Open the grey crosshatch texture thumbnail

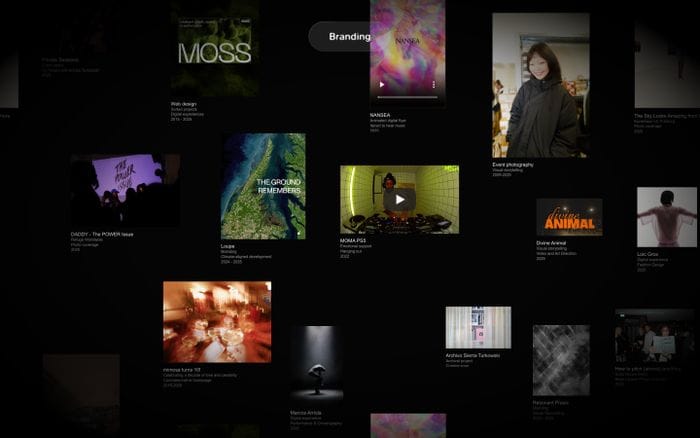point(561,360)
